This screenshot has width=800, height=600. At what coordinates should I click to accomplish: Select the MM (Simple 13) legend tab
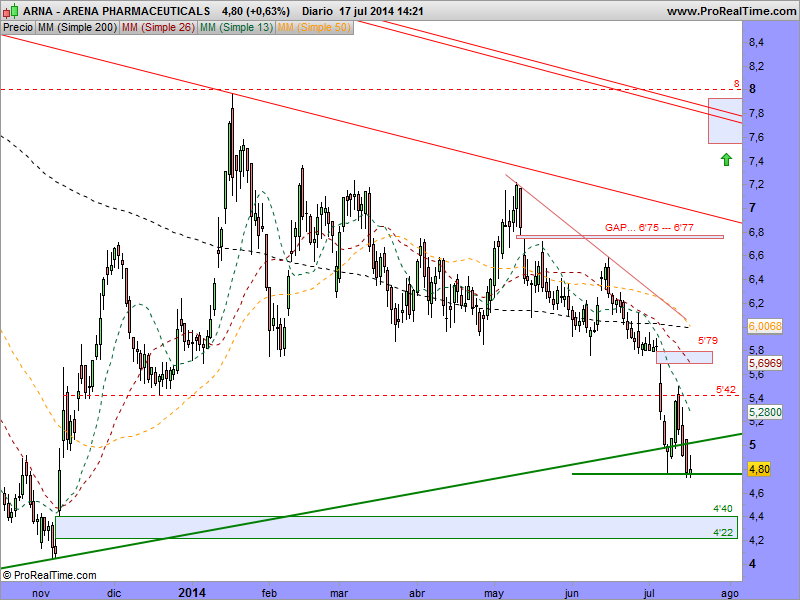pos(236,28)
